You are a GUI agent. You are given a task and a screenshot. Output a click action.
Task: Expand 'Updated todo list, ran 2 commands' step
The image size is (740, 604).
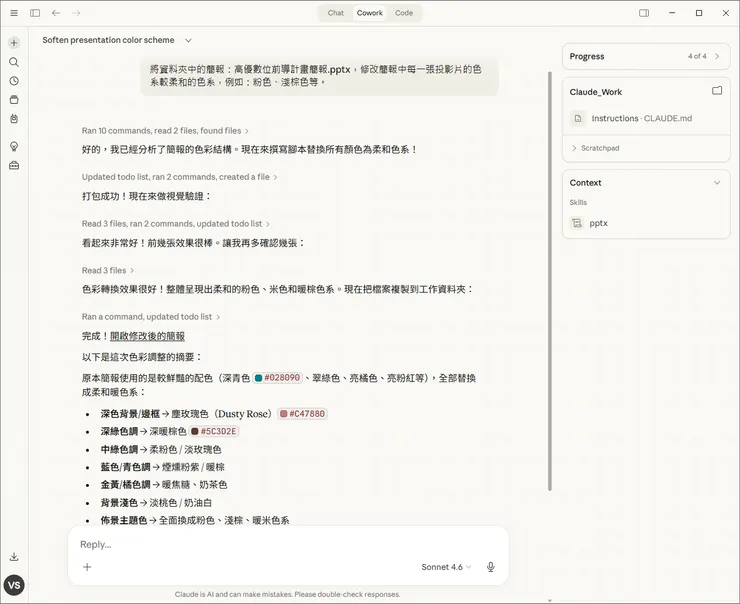click(179, 177)
